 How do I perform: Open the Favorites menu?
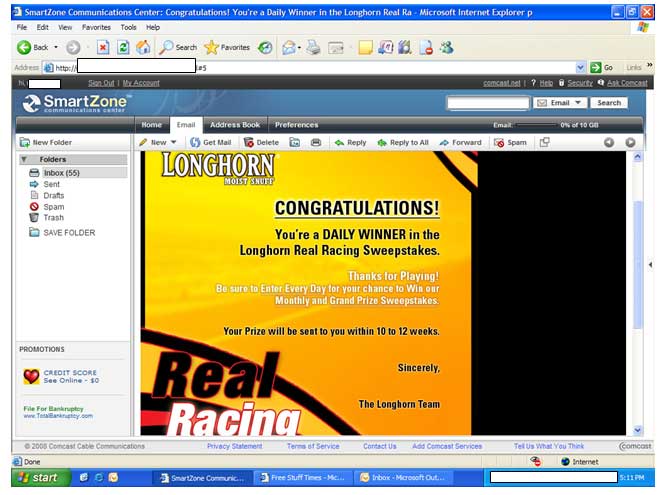pyautogui.click(x=96, y=27)
